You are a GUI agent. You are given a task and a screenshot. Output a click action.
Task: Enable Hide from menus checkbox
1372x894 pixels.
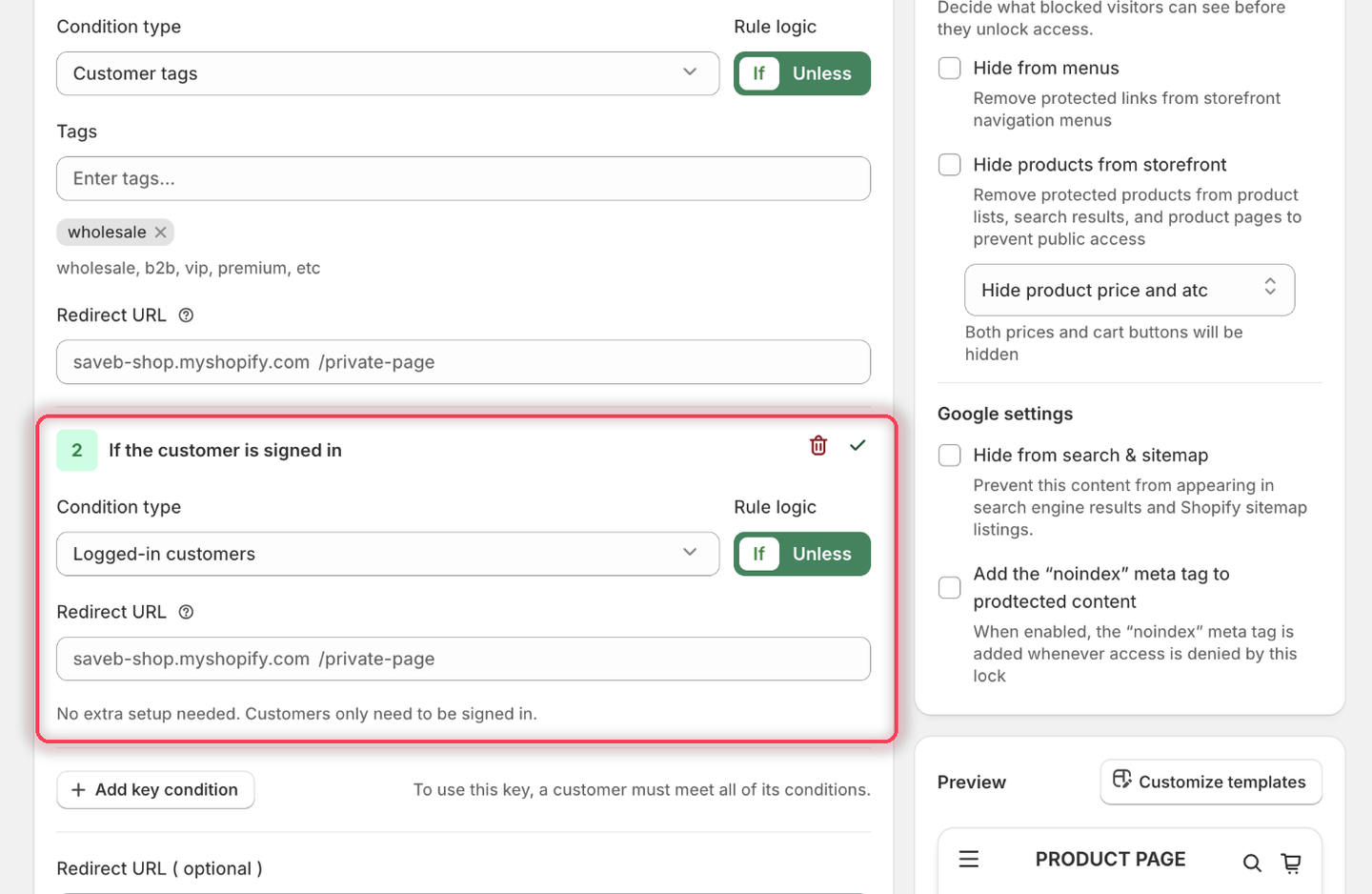coord(950,68)
